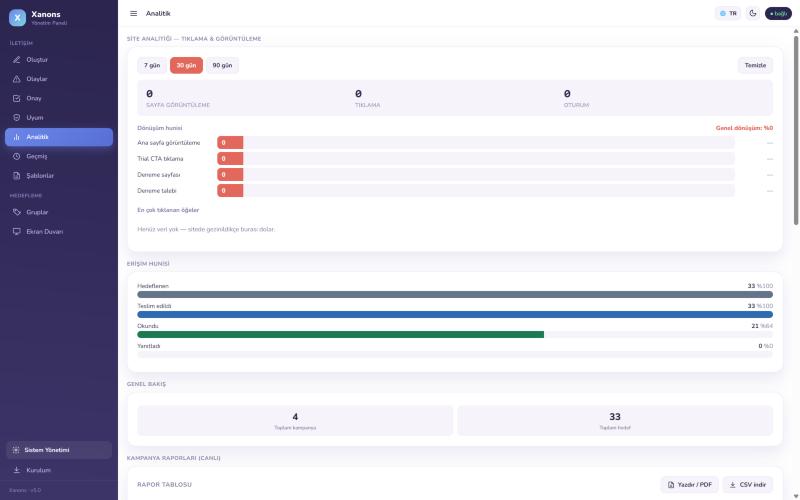This screenshot has height=500, width=800.
Task: Open Ekran Duvarı via its monitor icon
Action: (x=16, y=232)
